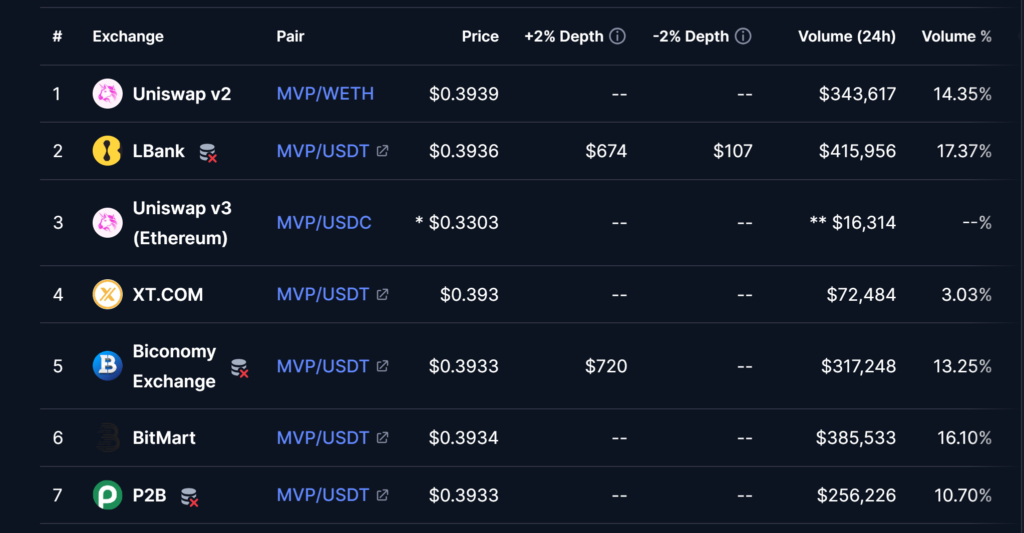Click the database warning icon beside P2B
Viewport: 1024px width, 533px height.
click(x=188, y=496)
